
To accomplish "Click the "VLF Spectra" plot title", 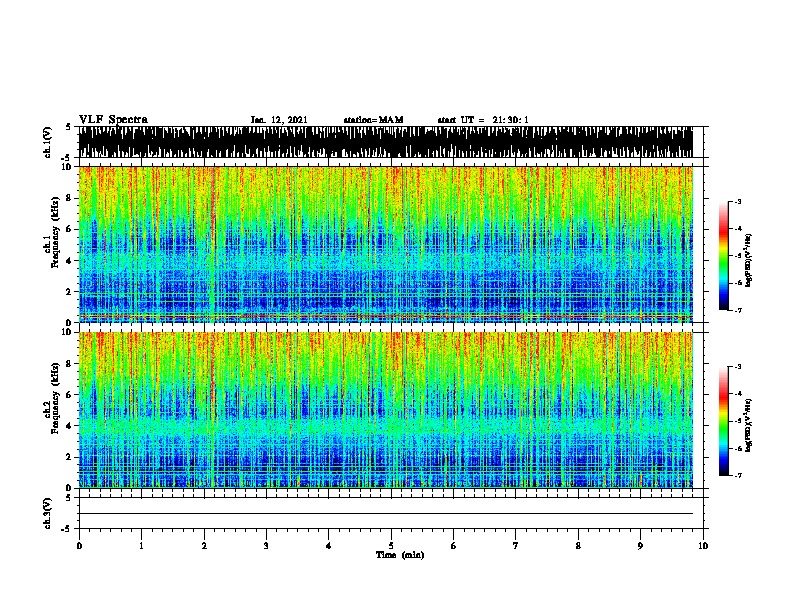I will point(113,120).
